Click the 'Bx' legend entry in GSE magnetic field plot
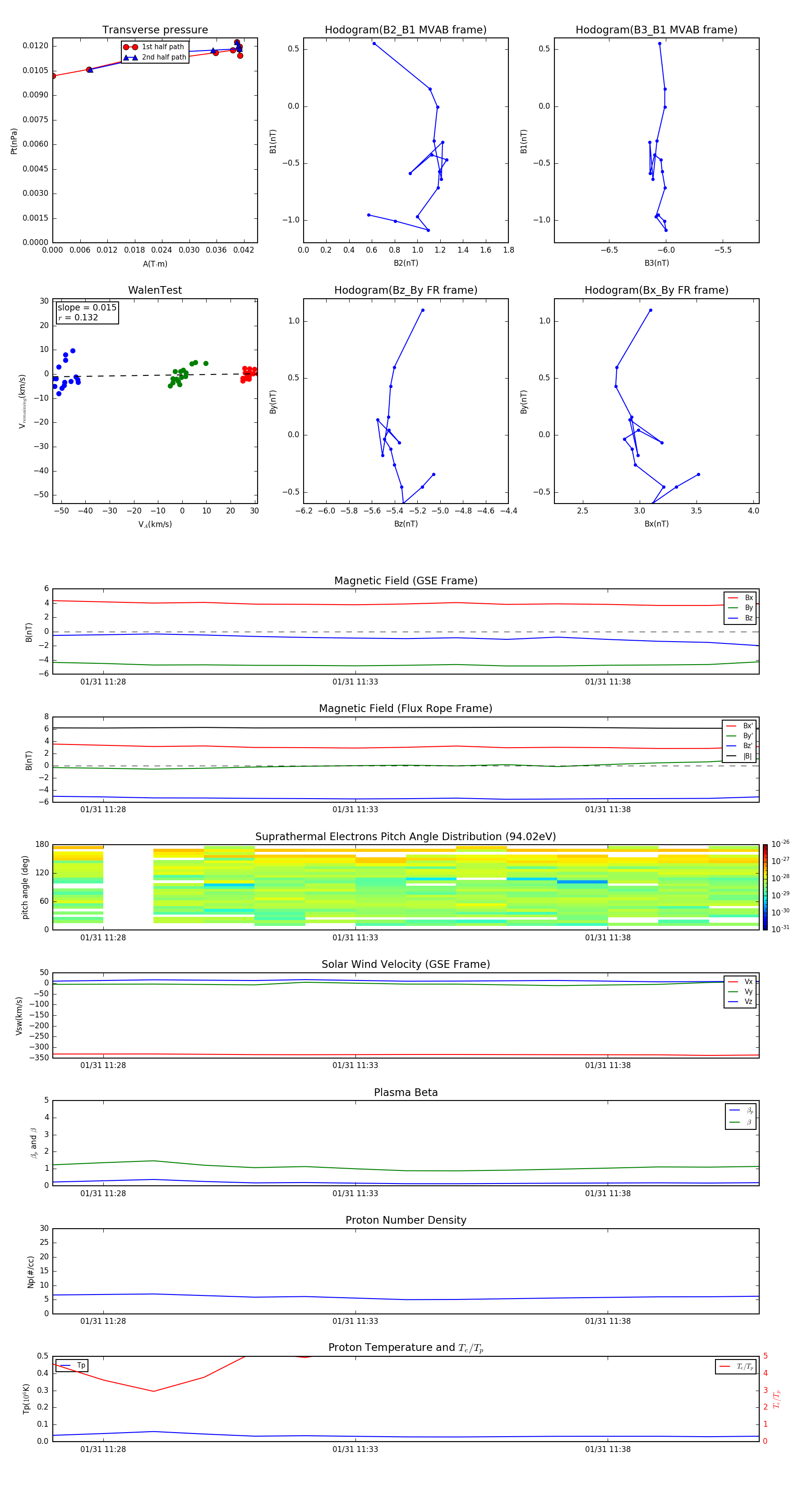This screenshot has height=1489, width=812. pos(740,598)
